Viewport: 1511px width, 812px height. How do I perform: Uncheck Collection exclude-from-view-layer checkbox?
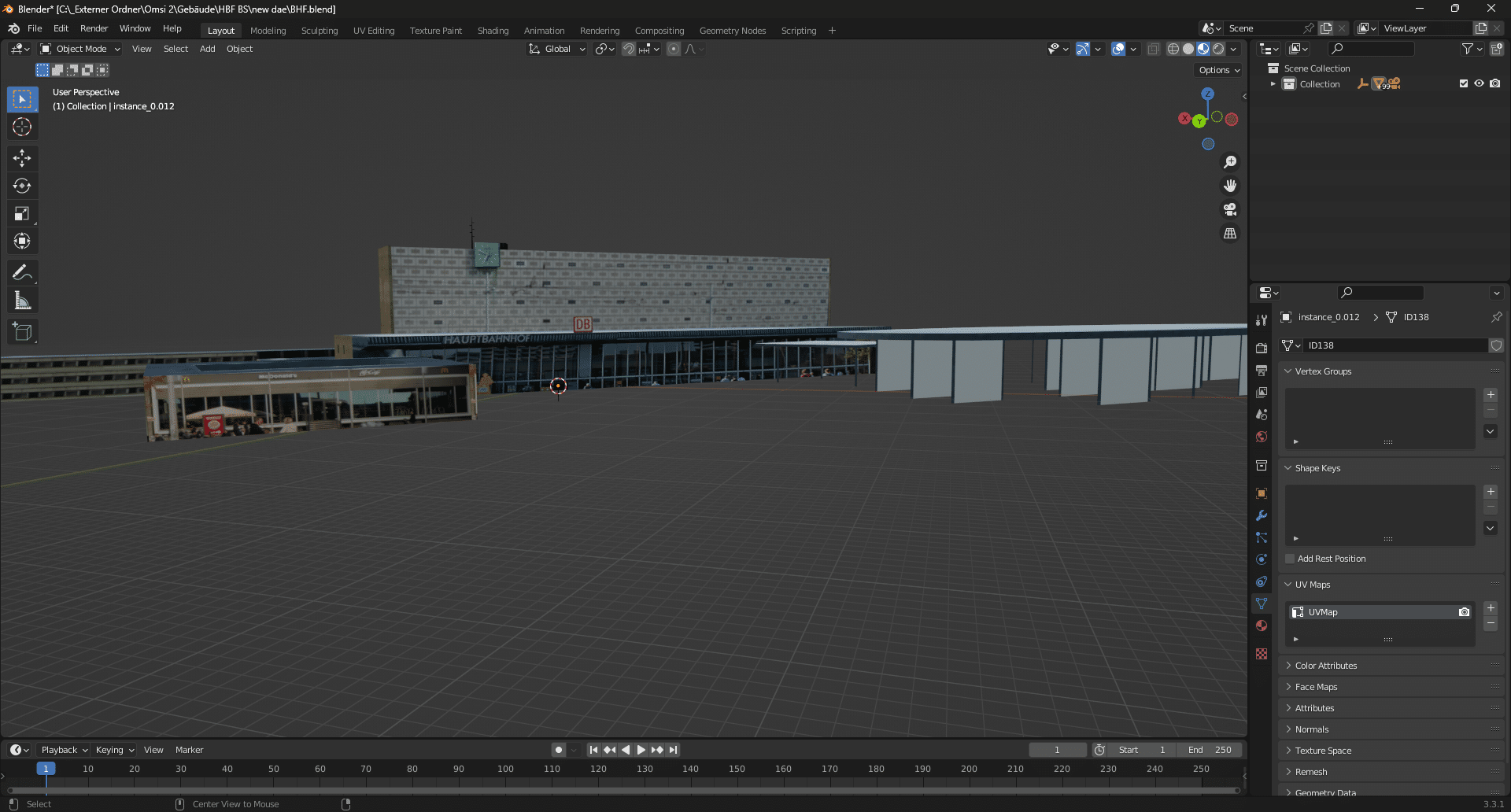click(1464, 83)
